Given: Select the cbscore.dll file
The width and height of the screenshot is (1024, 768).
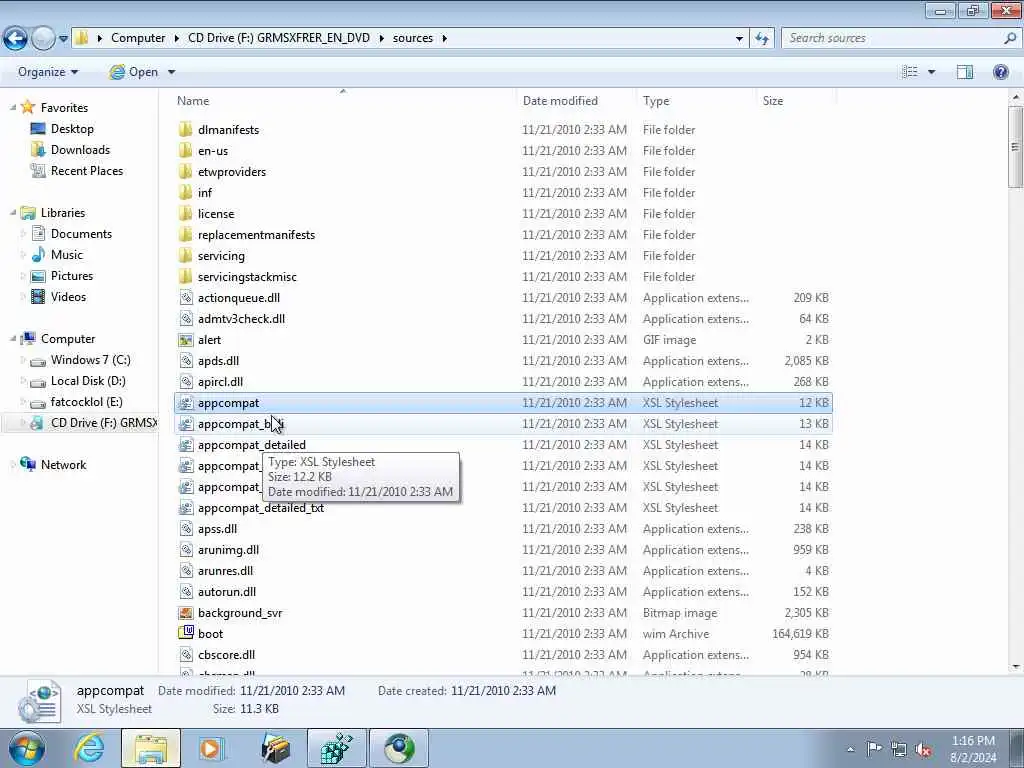Looking at the screenshot, I should pos(226,654).
